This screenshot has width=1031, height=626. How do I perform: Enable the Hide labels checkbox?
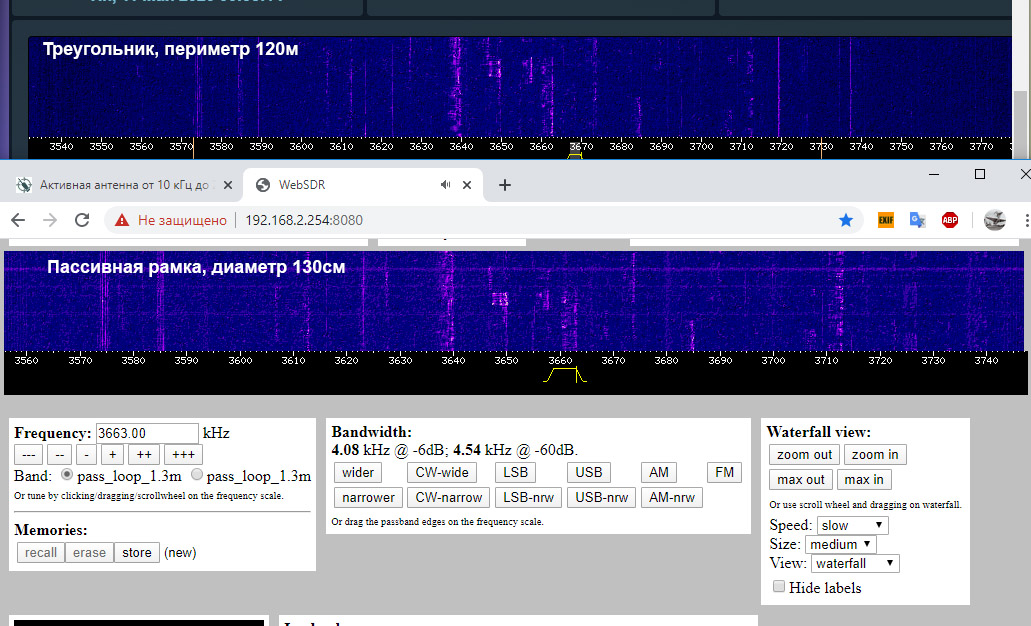pyautogui.click(x=779, y=586)
